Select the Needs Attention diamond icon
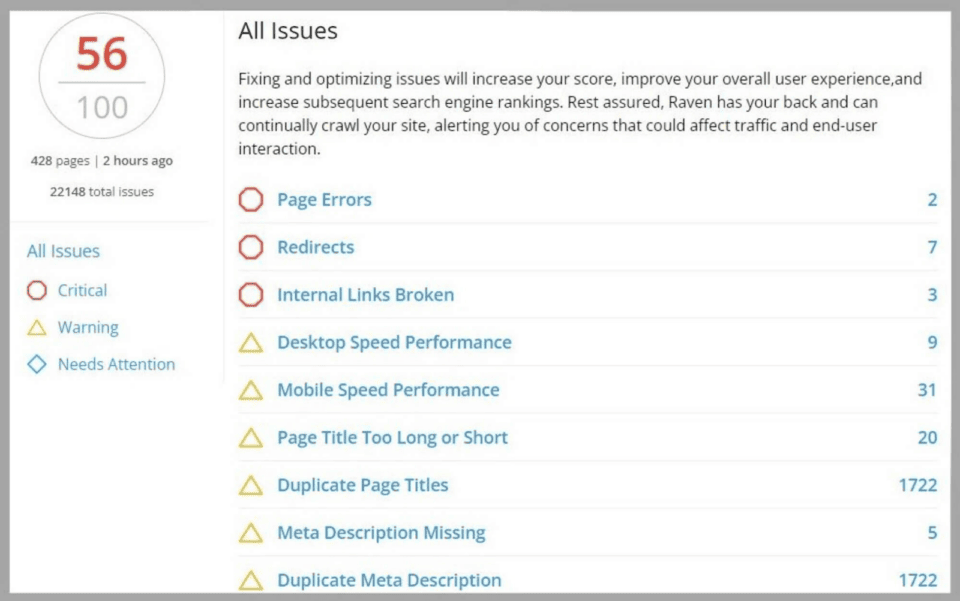 click(38, 364)
